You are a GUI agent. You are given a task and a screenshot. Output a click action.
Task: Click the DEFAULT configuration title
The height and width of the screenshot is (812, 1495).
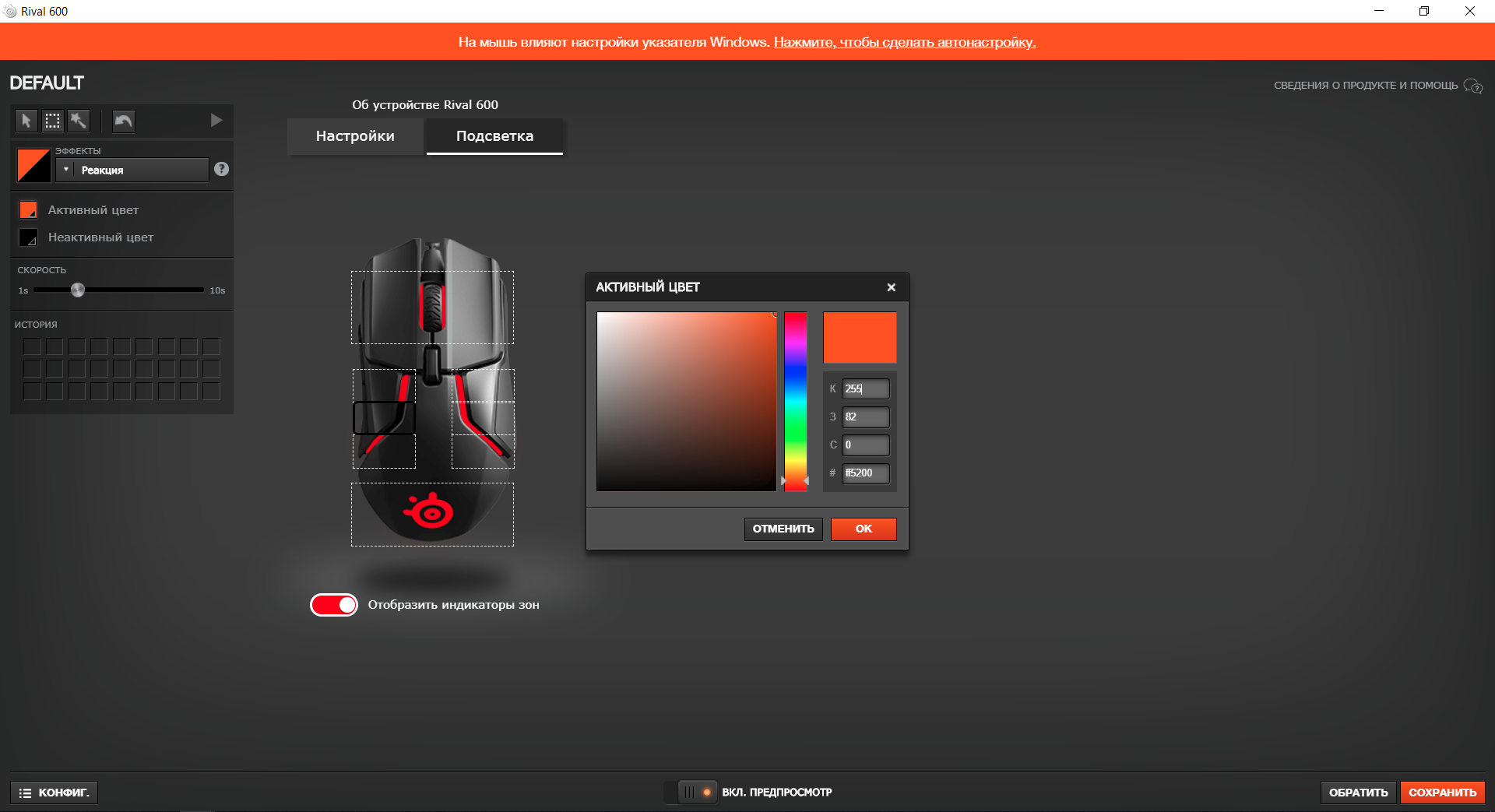[x=47, y=83]
